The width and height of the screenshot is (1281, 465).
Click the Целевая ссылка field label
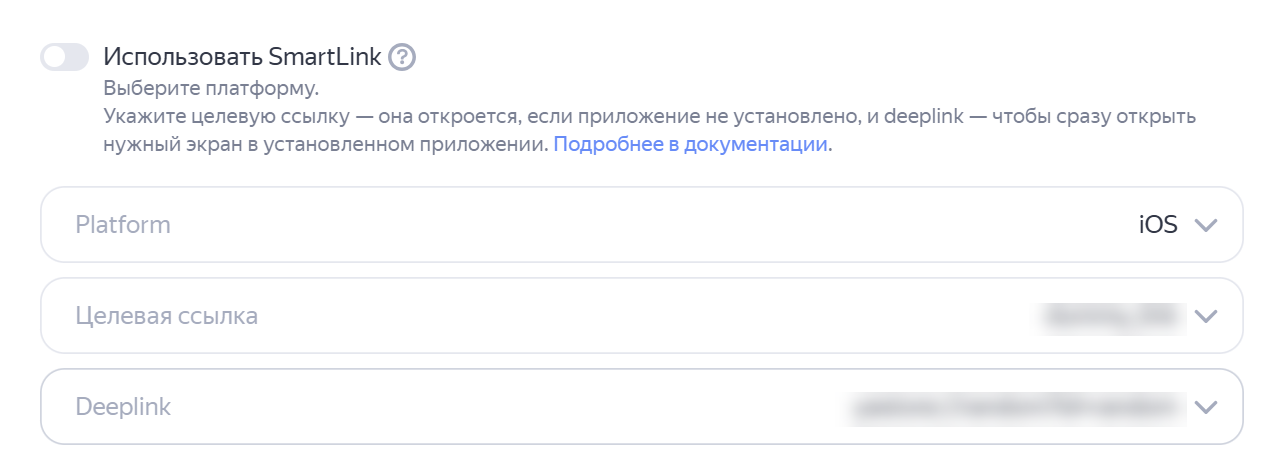point(166,316)
